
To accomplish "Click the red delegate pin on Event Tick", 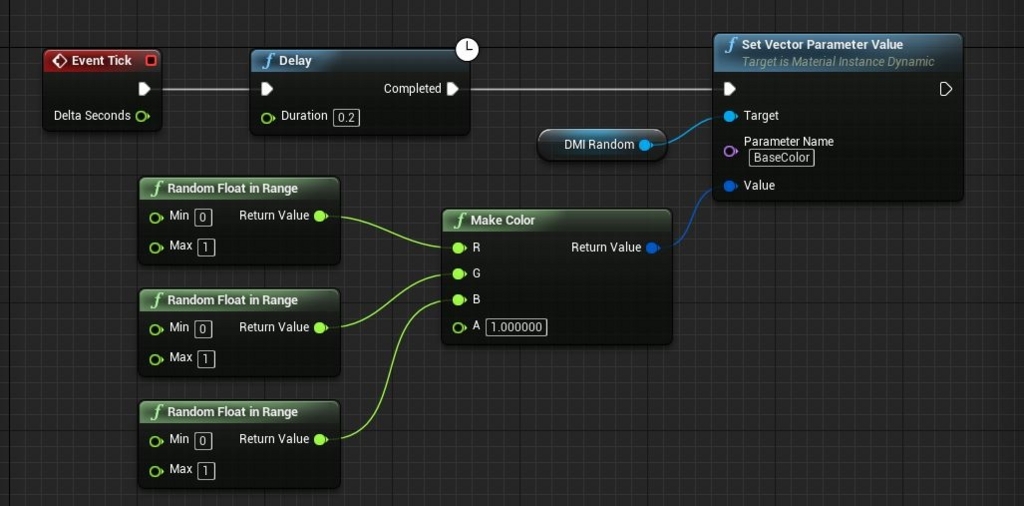I will coord(151,61).
